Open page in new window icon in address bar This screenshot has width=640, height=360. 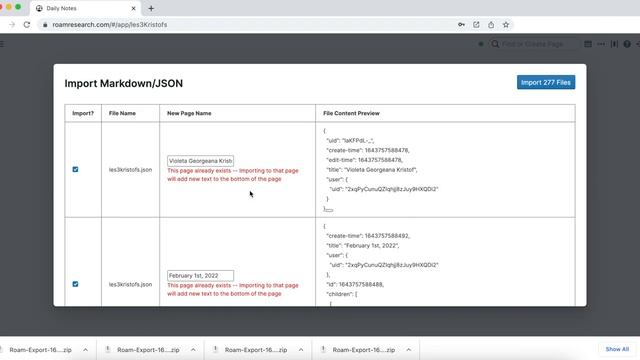(x=476, y=24)
